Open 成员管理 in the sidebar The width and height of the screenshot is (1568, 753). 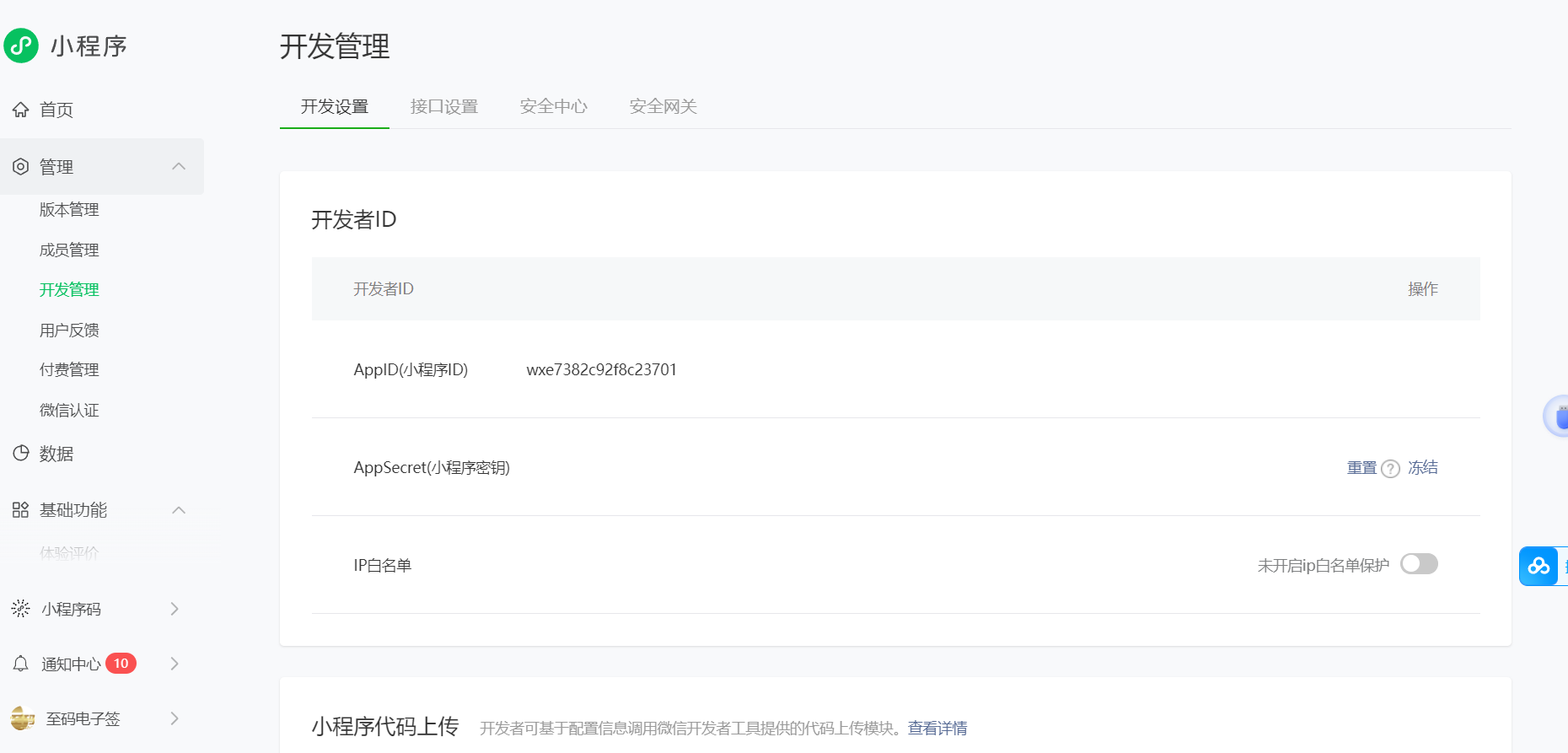coord(69,250)
